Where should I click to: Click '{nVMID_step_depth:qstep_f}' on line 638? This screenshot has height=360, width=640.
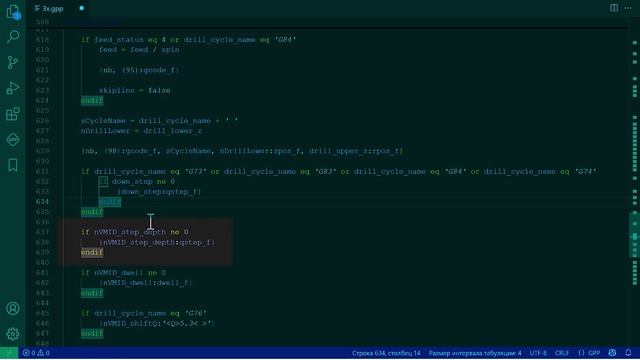click(x=157, y=242)
